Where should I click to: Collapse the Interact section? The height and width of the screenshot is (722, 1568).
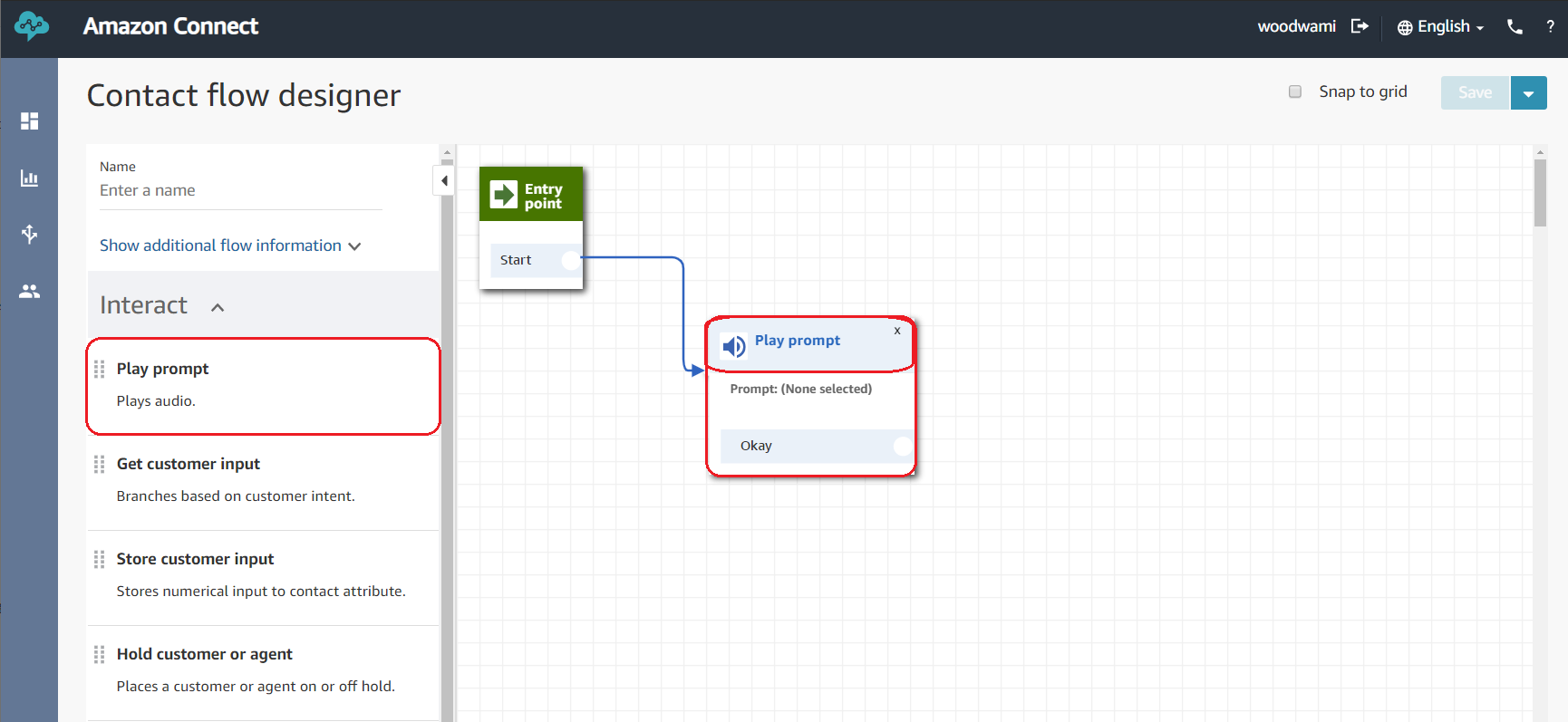[x=218, y=307]
